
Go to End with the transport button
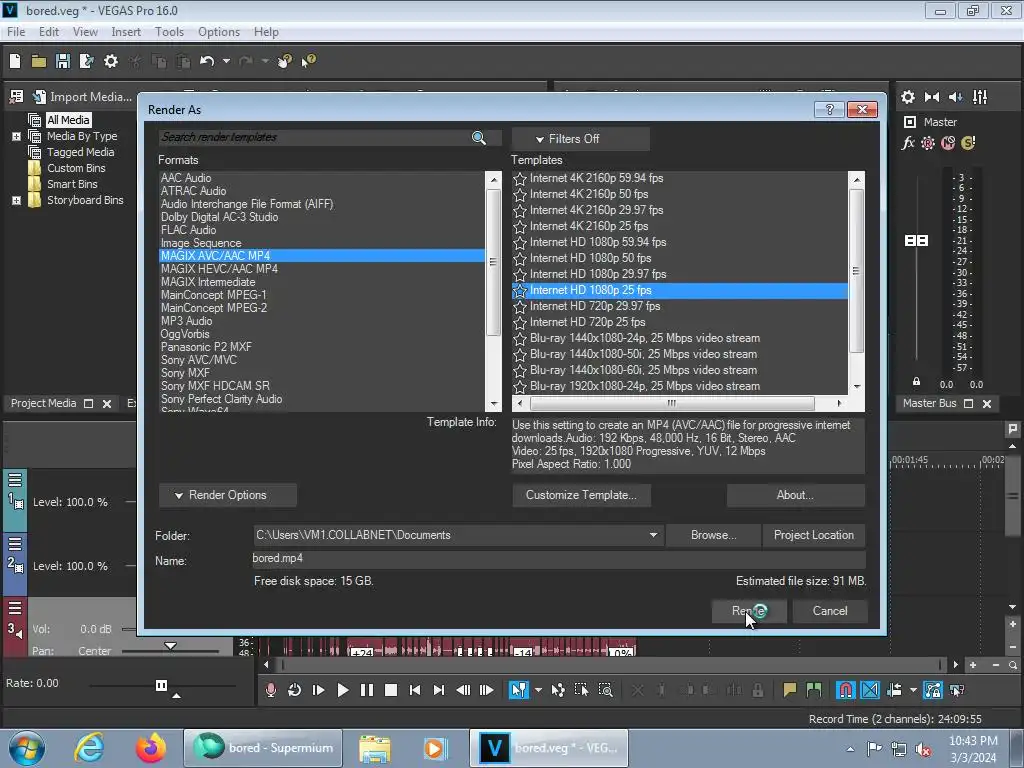point(439,690)
